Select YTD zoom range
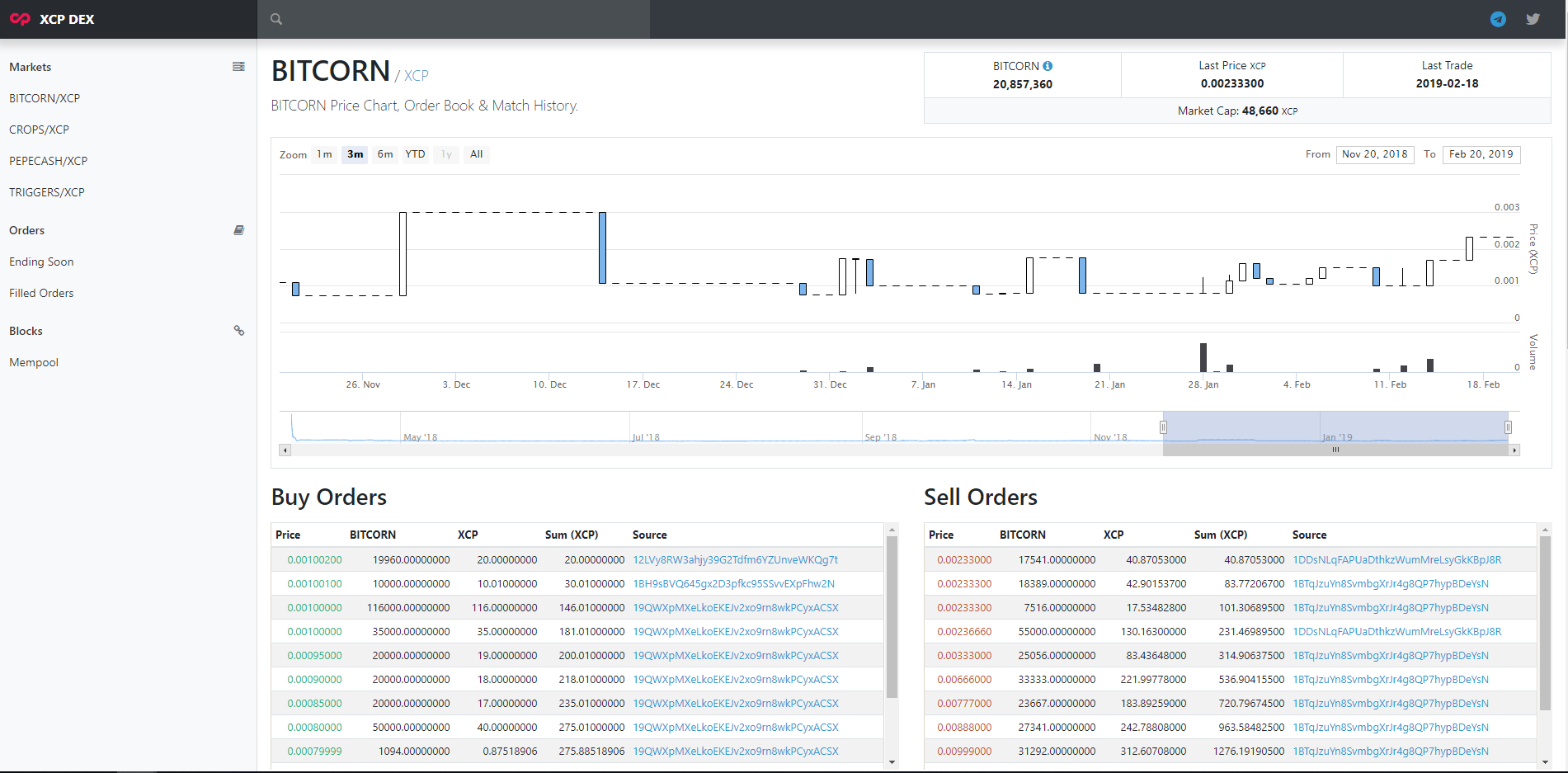Screen dimensions: 1568x773 click(415, 154)
